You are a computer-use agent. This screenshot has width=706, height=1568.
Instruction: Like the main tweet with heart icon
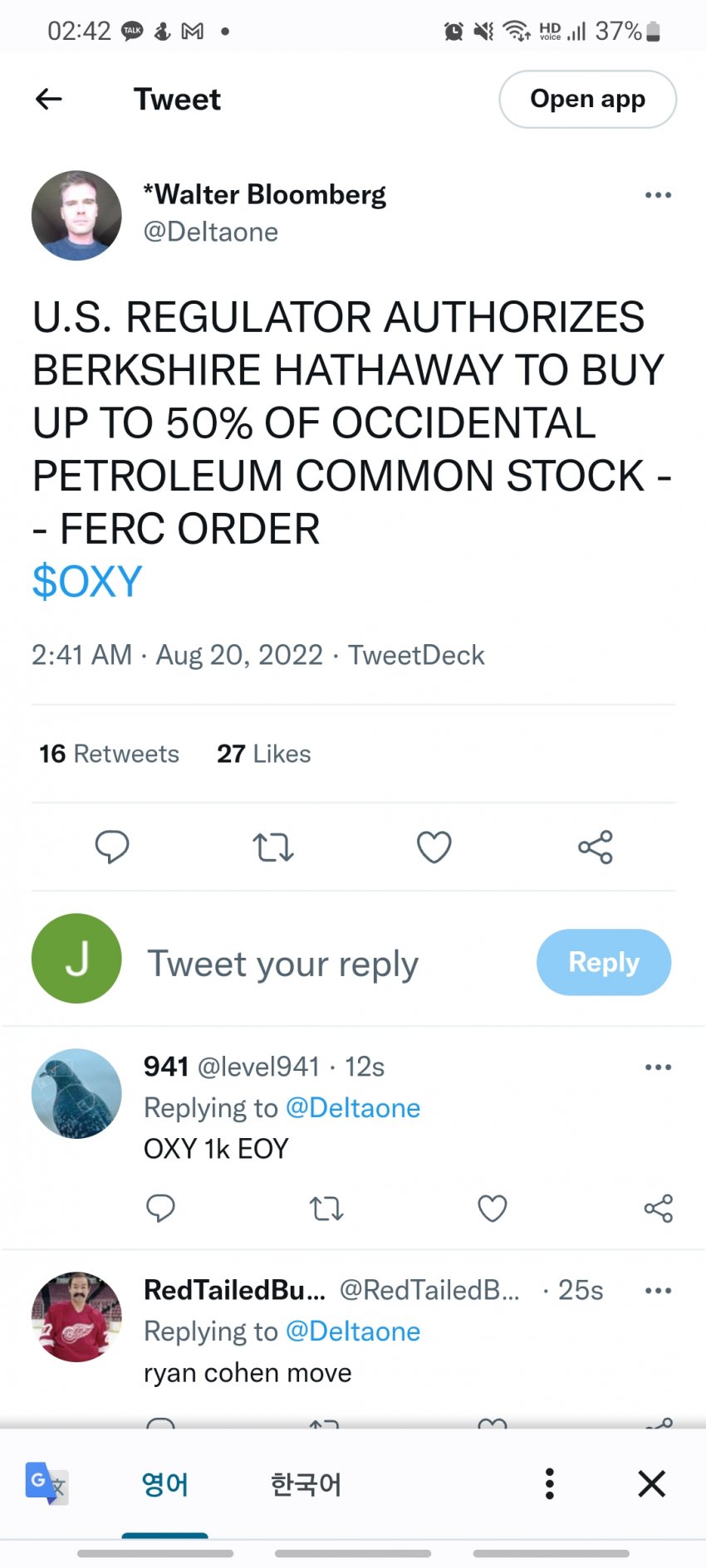pyautogui.click(x=434, y=848)
